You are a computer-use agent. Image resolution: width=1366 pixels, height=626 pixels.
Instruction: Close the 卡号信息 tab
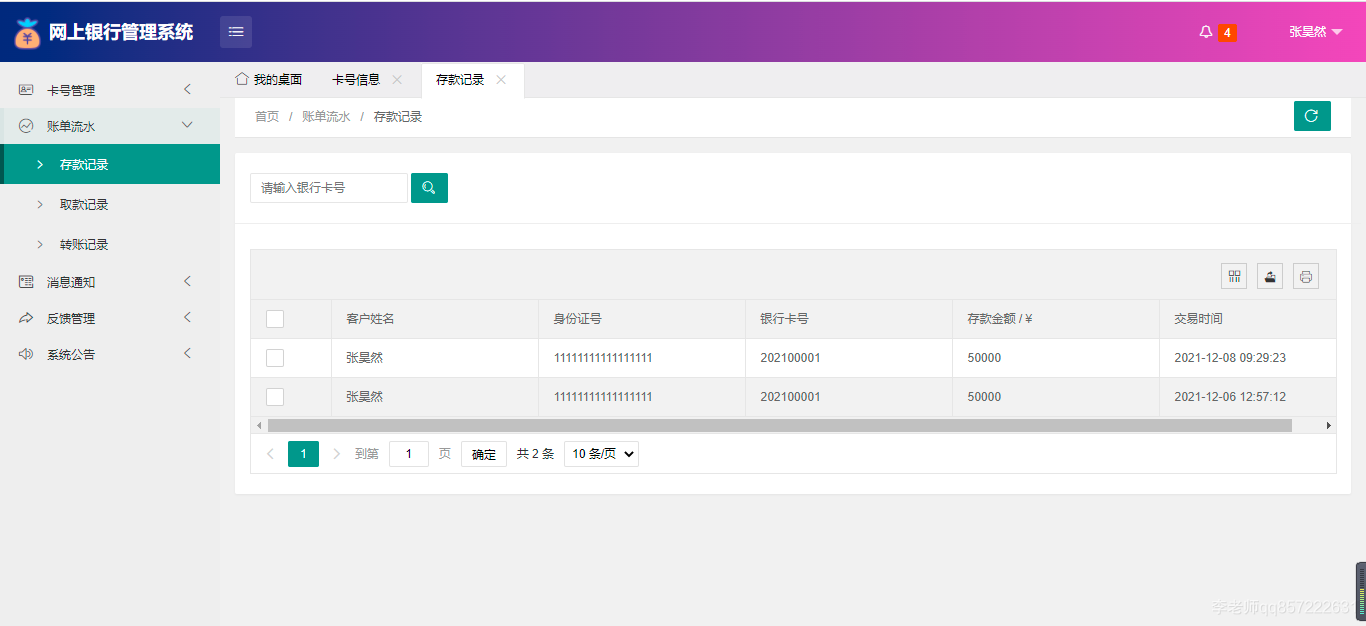pos(397,80)
